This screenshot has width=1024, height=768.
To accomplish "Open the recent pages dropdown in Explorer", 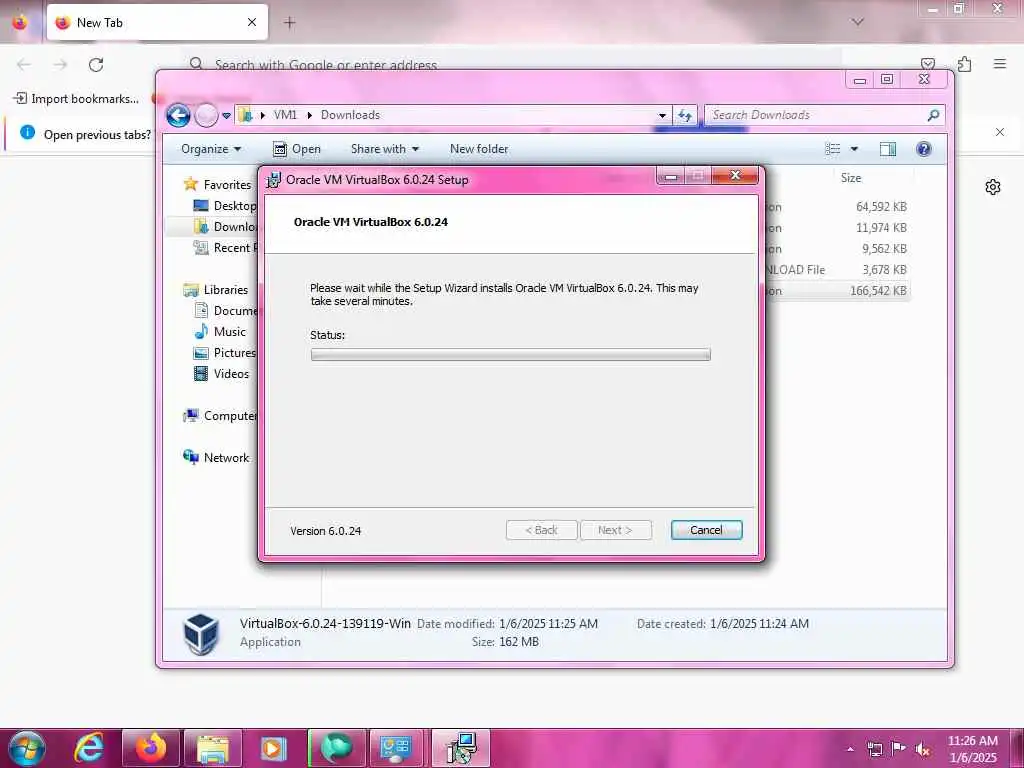I will pos(227,116).
